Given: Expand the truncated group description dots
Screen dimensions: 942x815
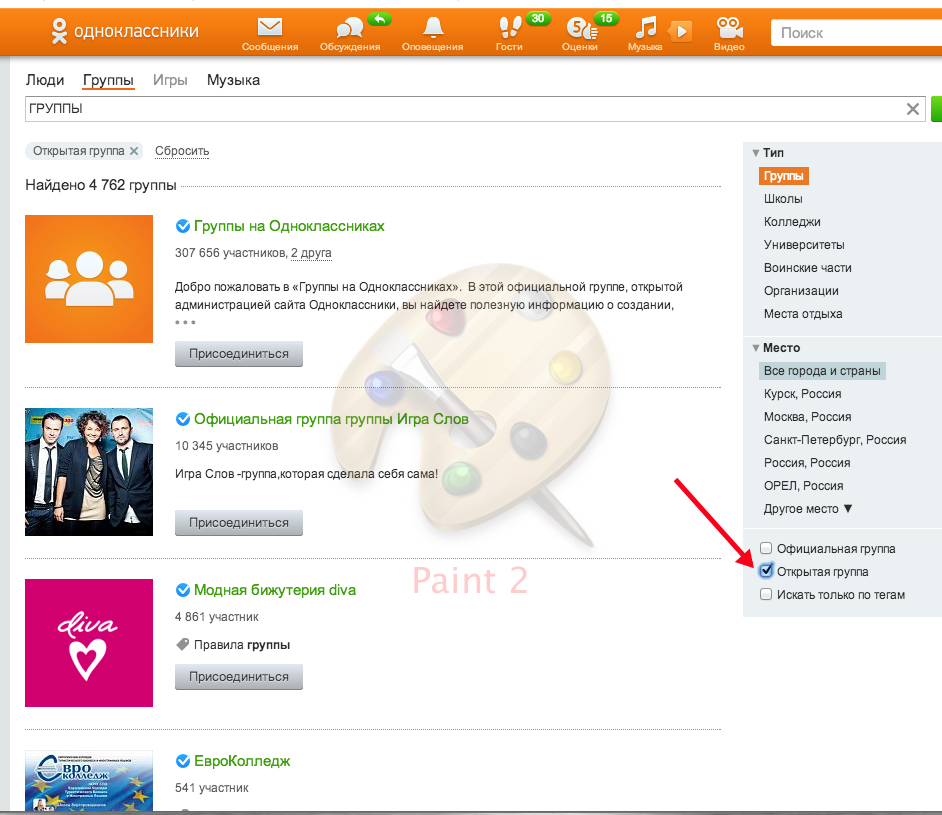Looking at the screenshot, I should 185,323.
